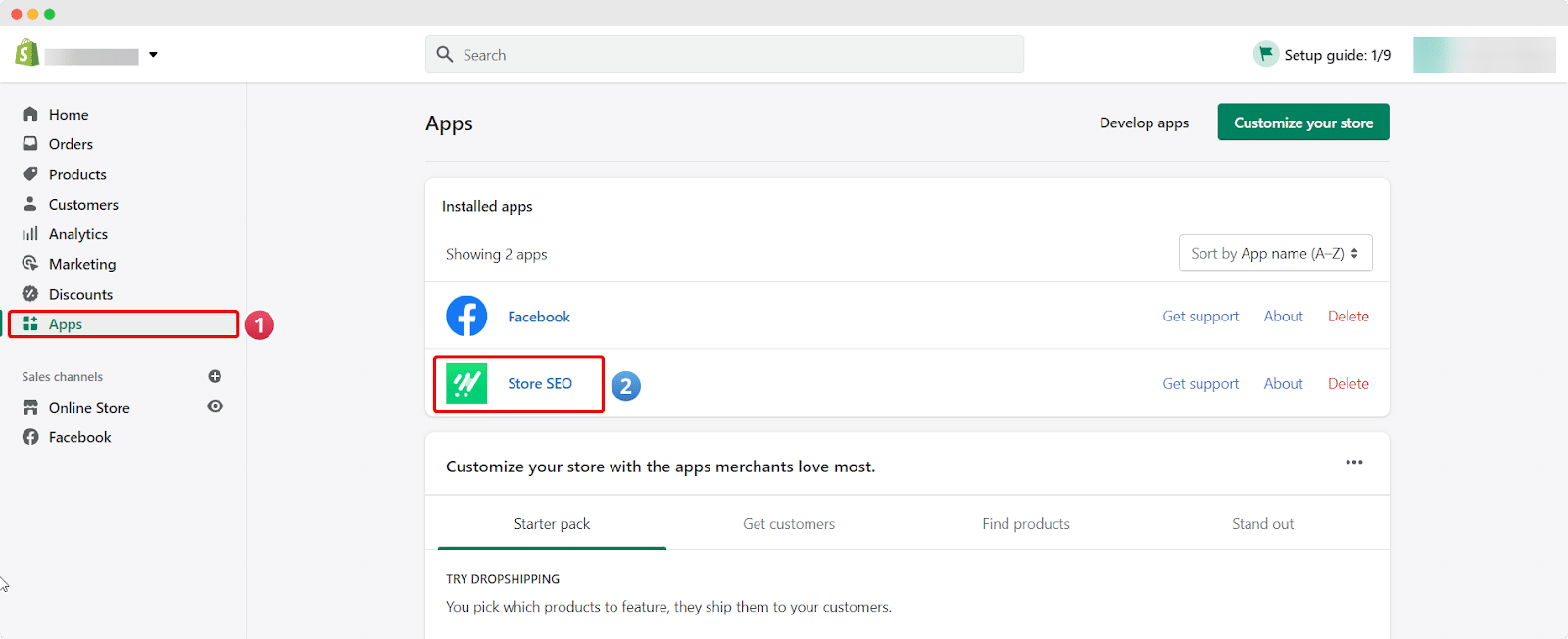Open the Store SEO app

click(540, 384)
